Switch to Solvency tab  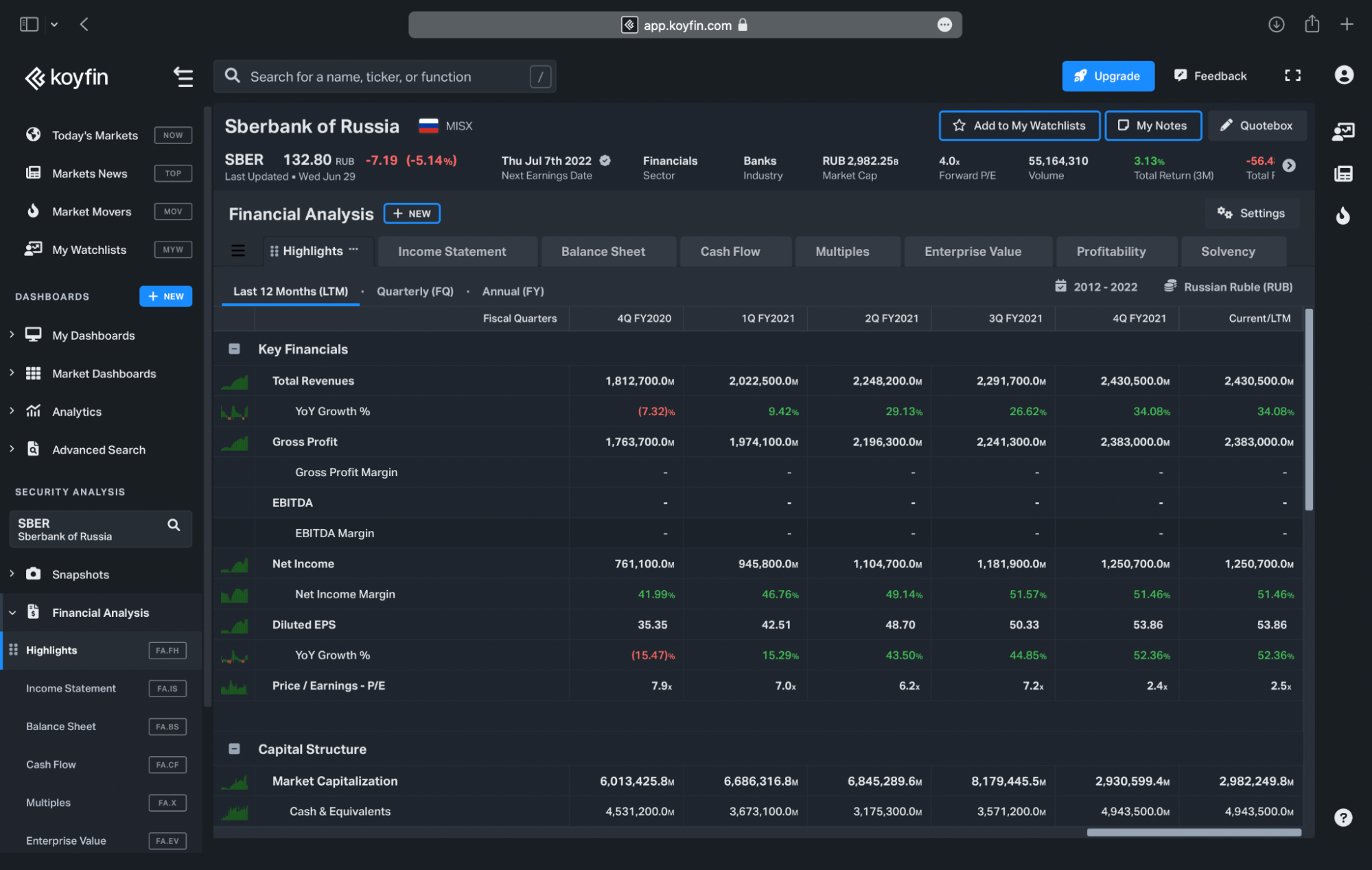point(1233,252)
